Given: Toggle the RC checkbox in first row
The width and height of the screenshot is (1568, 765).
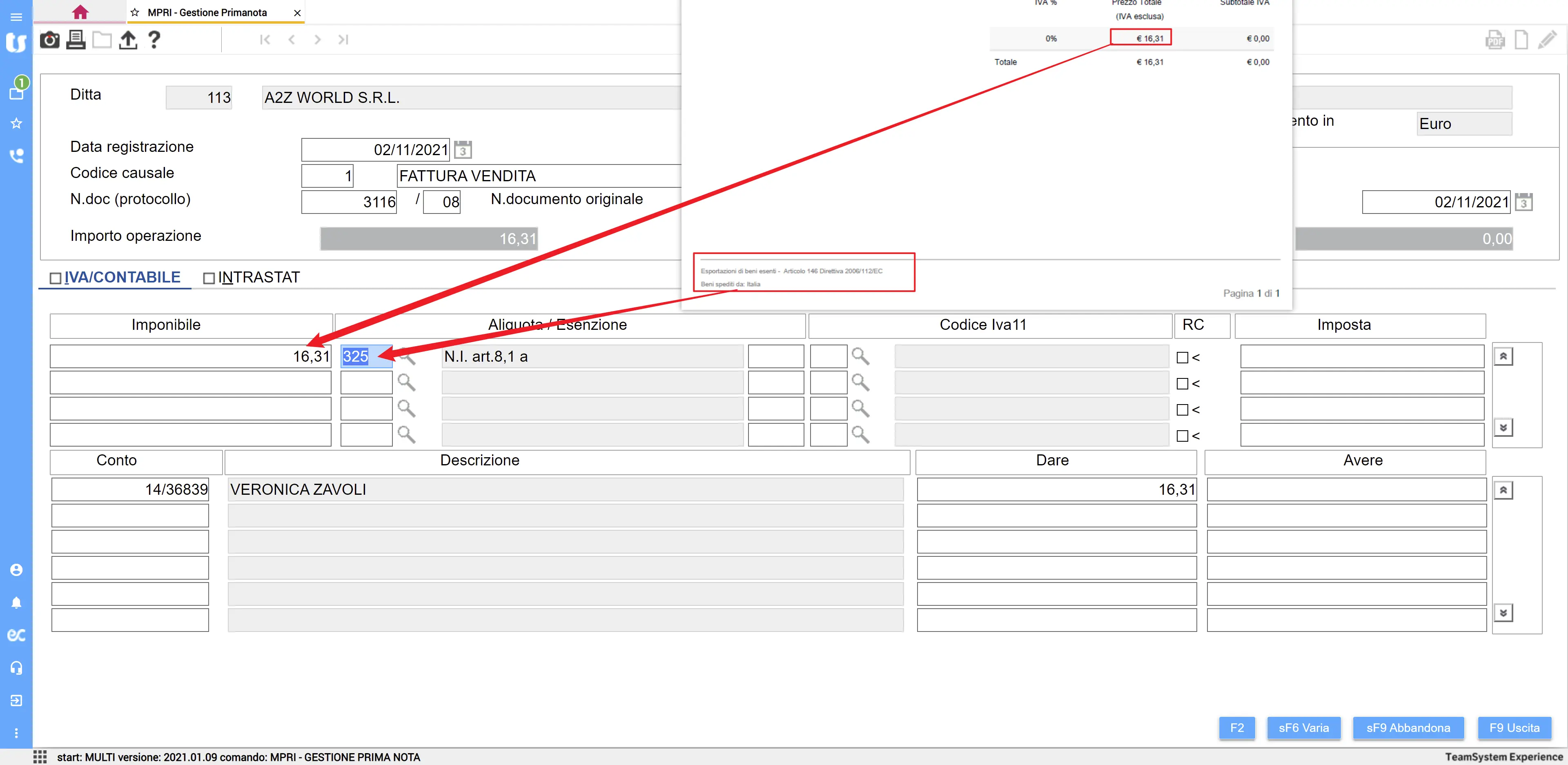Looking at the screenshot, I should (x=1182, y=358).
